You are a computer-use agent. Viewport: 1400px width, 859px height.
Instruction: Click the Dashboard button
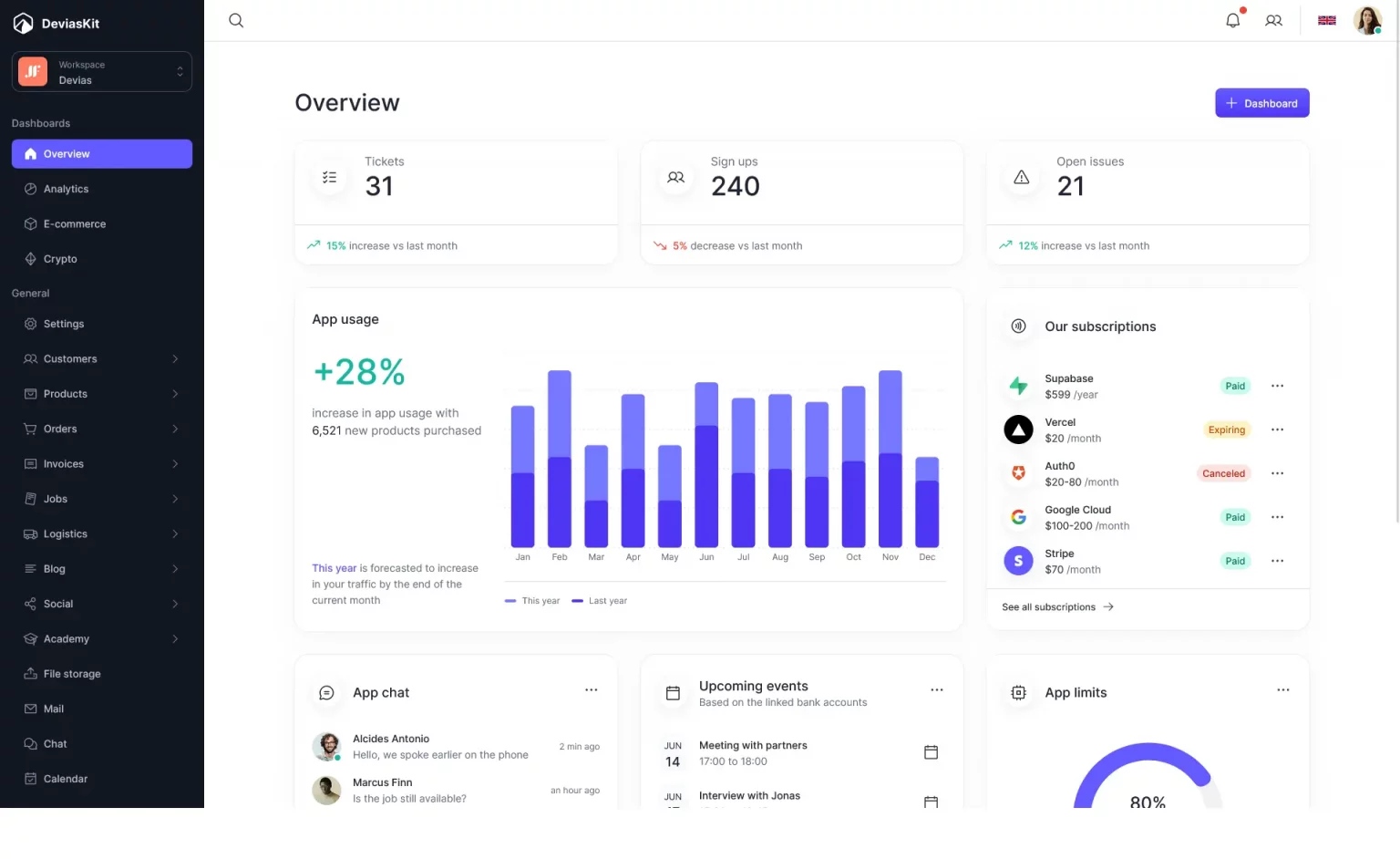1261,103
